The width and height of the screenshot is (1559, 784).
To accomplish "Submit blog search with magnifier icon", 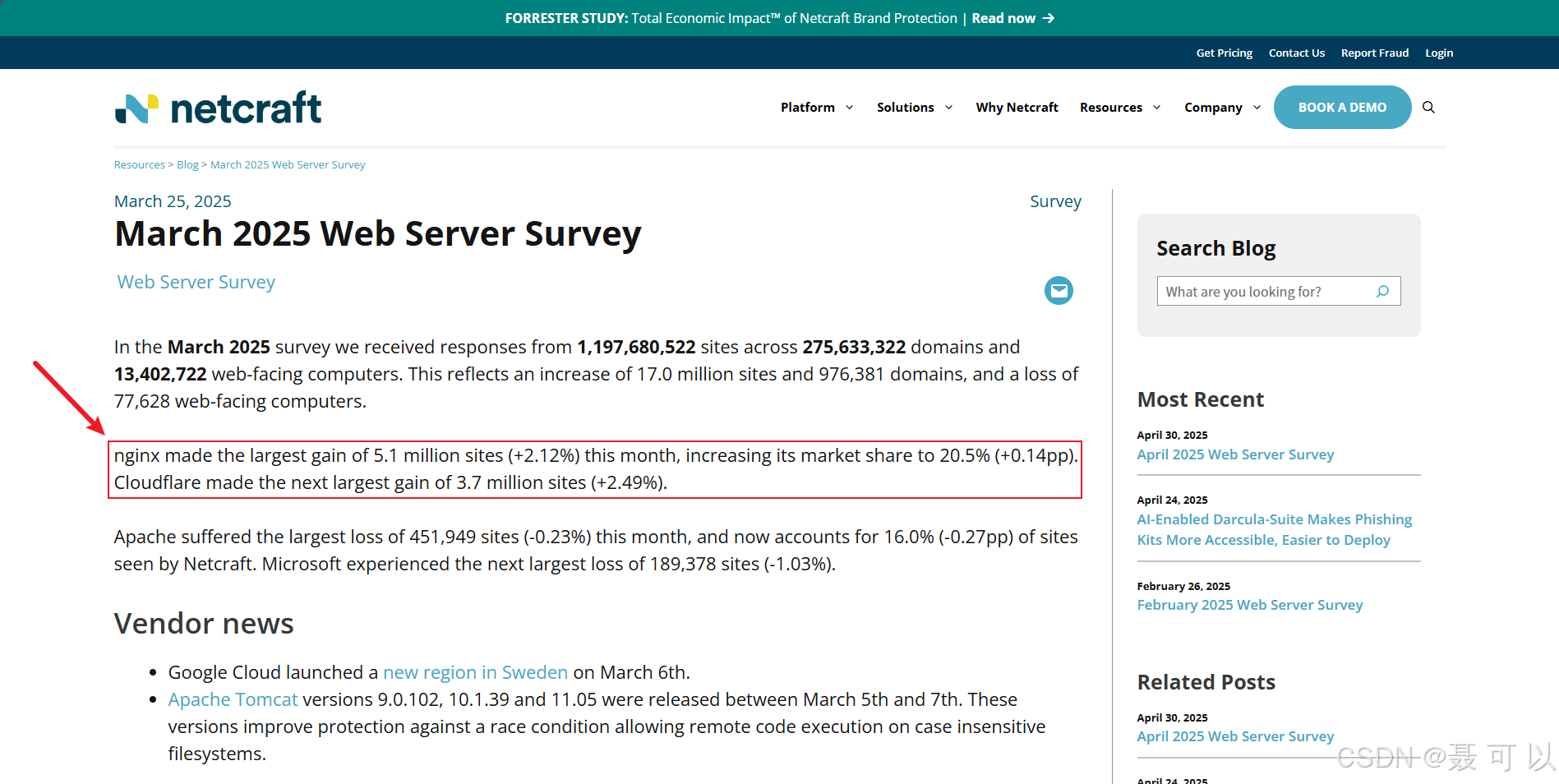I will pyautogui.click(x=1383, y=291).
